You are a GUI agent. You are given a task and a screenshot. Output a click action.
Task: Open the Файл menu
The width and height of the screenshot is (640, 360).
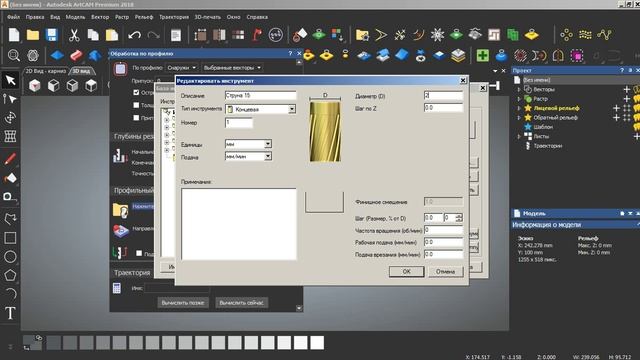(13, 17)
